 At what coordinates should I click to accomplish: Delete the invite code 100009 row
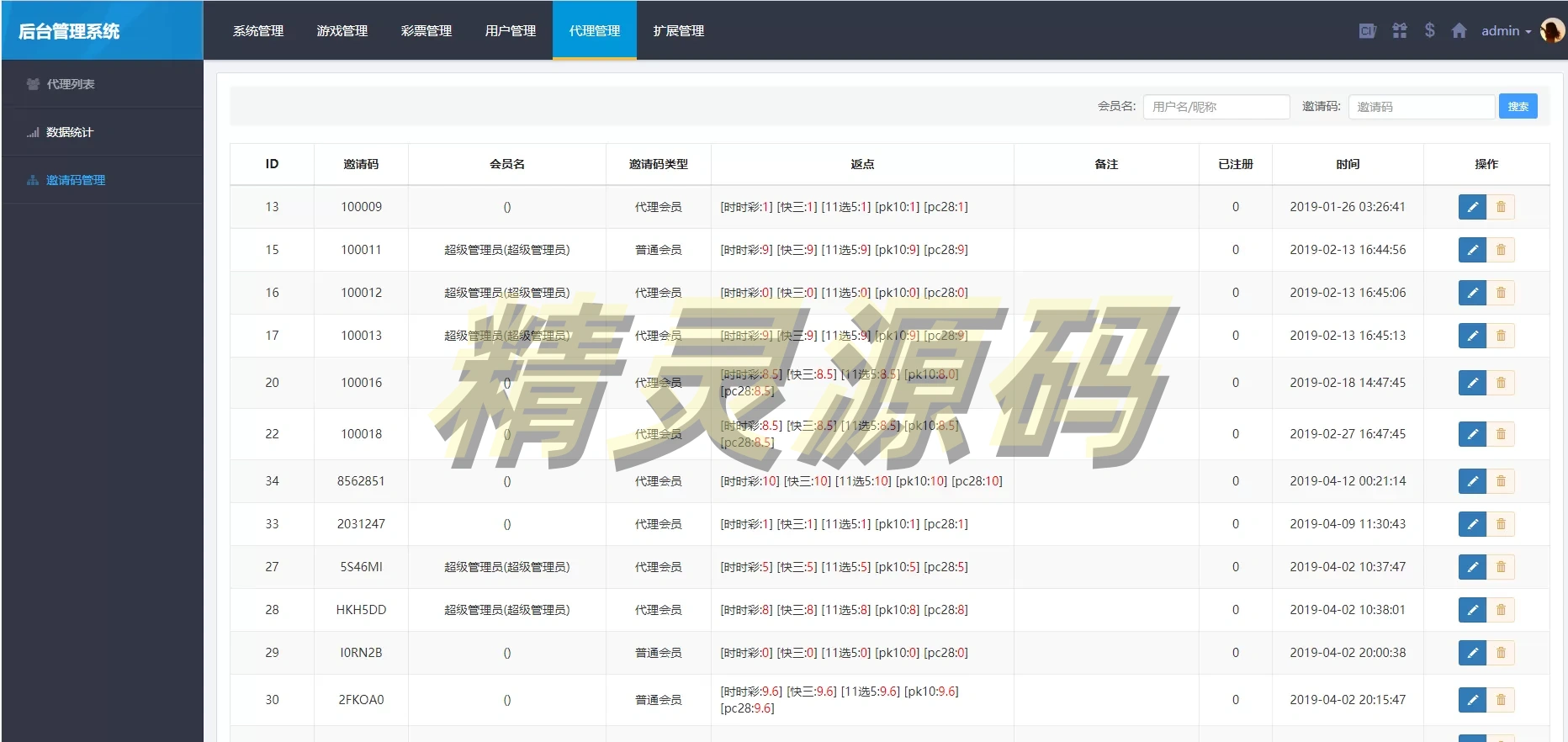tap(1501, 207)
